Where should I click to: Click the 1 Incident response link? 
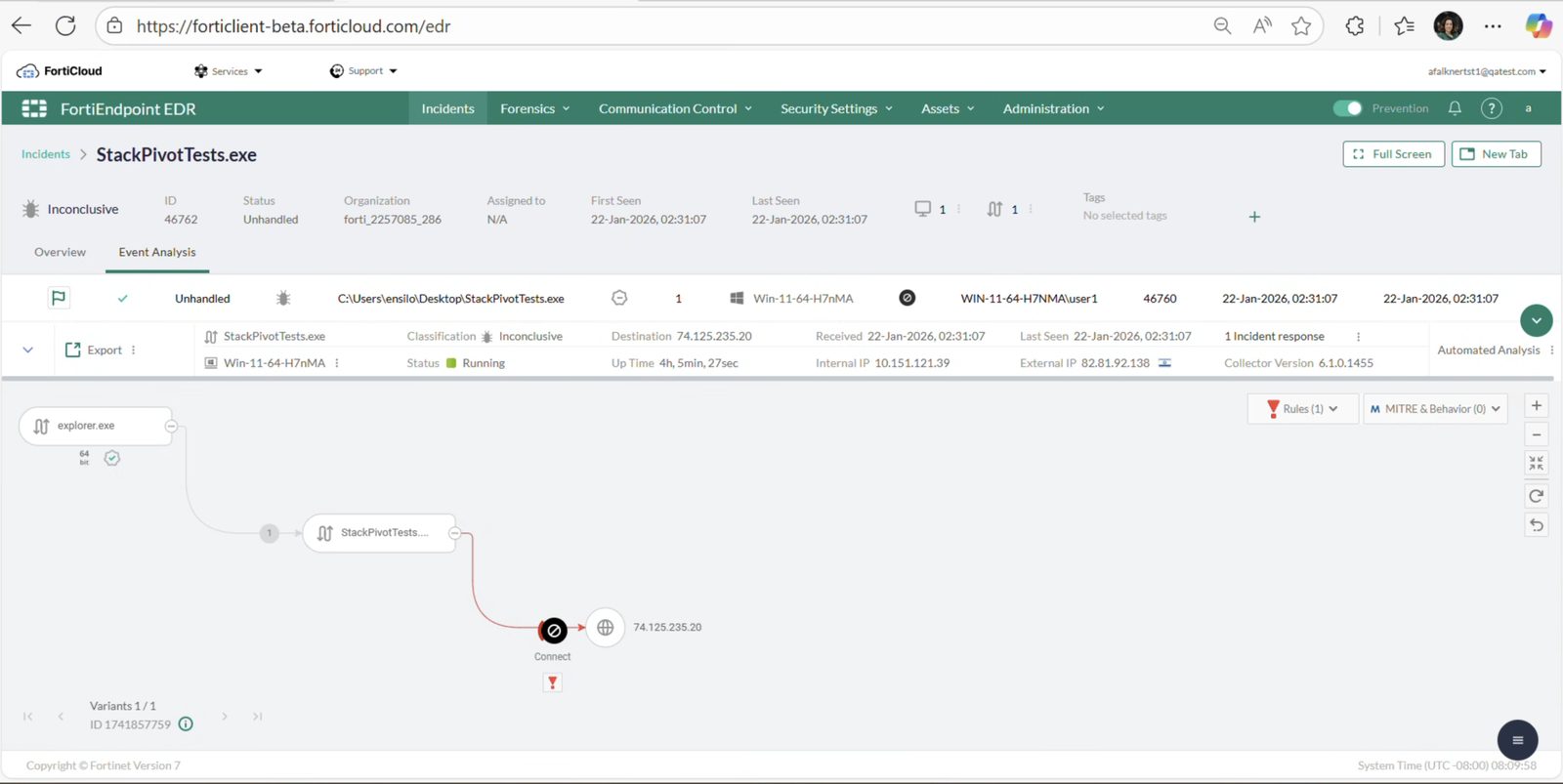pos(1274,336)
